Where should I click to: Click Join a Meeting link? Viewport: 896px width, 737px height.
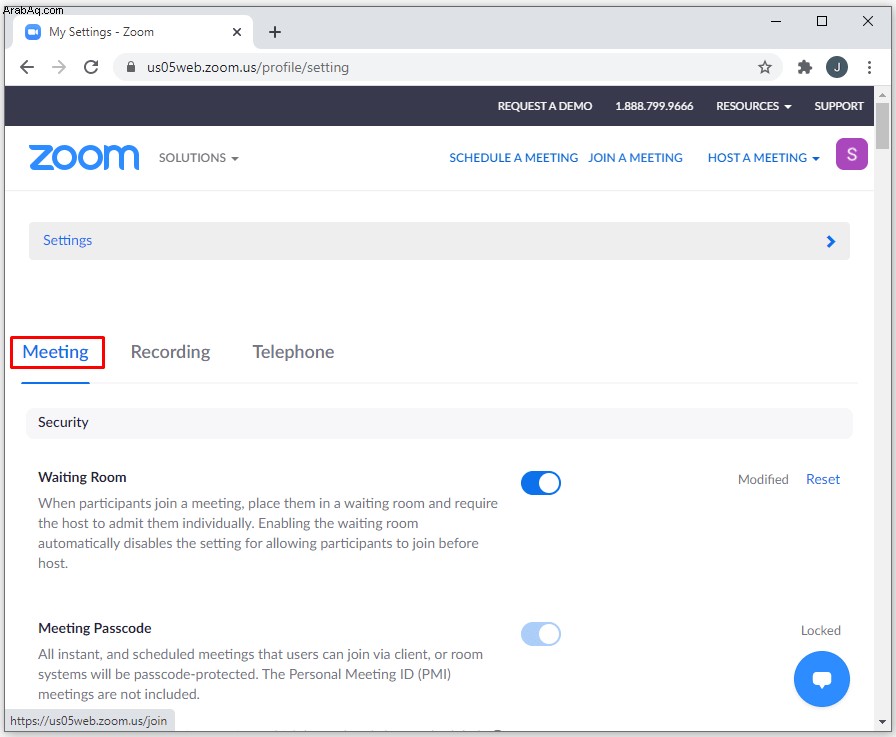pos(635,158)
